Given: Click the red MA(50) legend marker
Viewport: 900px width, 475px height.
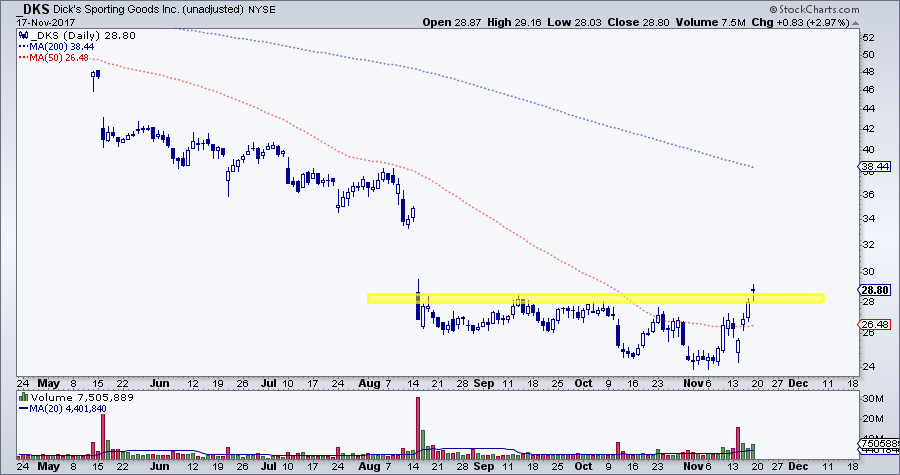Looking at the screenshot, I should 24,58.
